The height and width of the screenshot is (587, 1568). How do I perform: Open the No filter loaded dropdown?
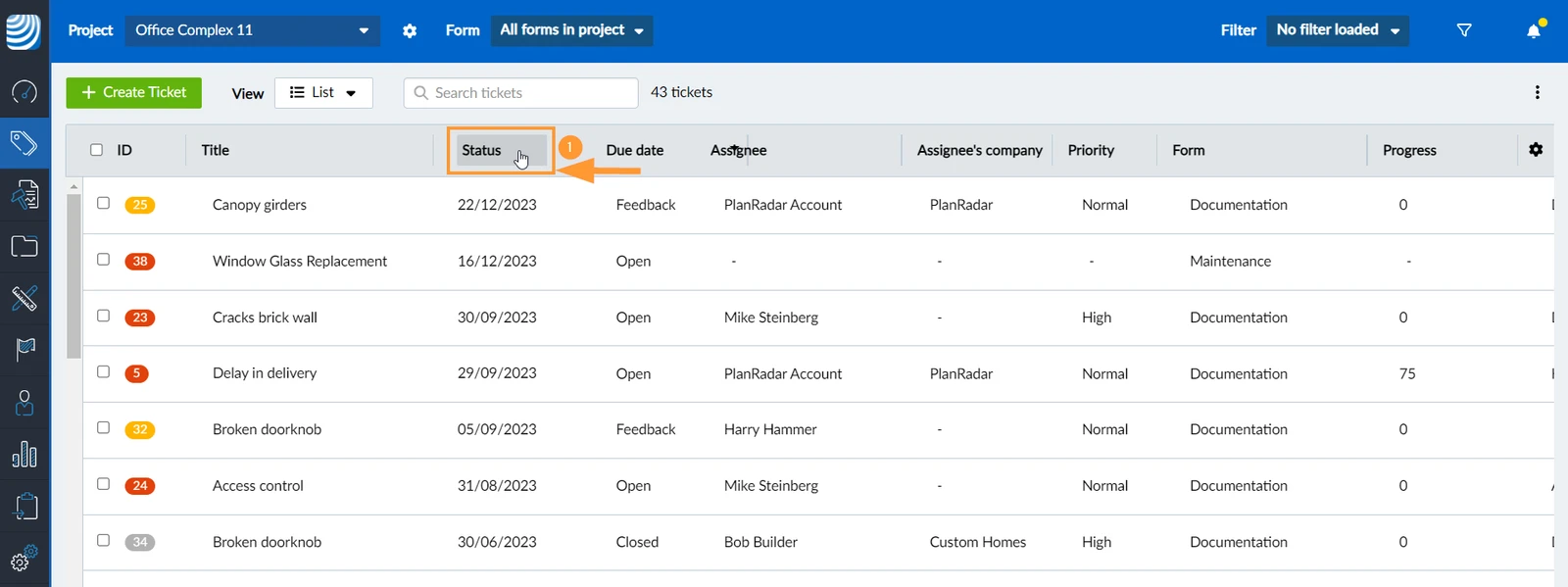pyautogui.click(x=1338, y=30)
